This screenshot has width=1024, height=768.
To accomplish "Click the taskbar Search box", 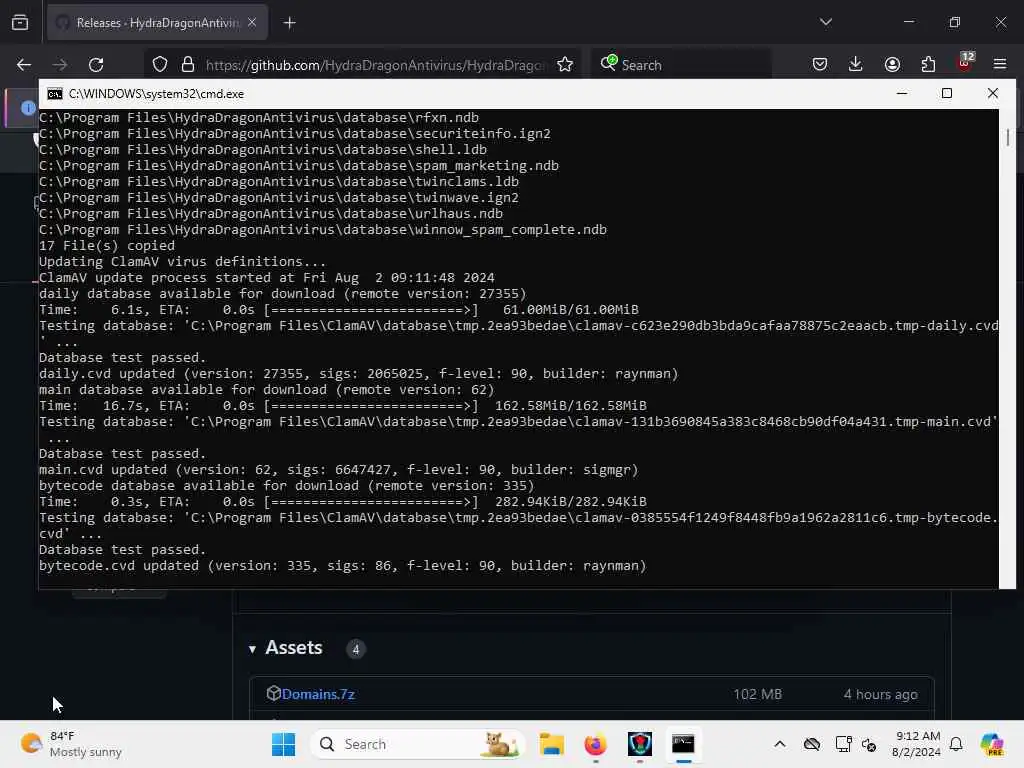I will pos(418,744).
